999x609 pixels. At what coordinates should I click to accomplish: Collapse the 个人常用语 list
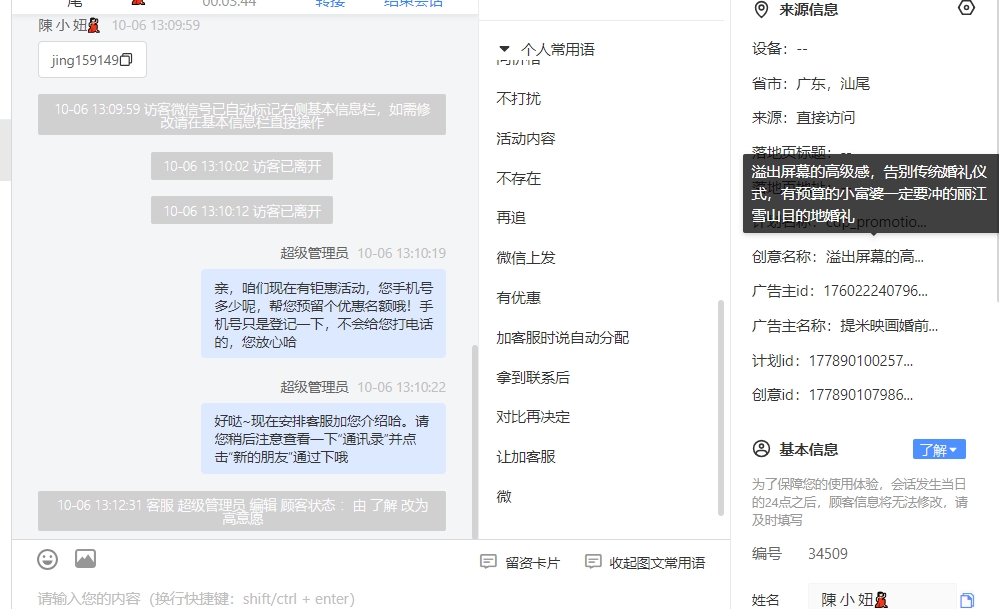pyautogui.click(x=505, y=49)
